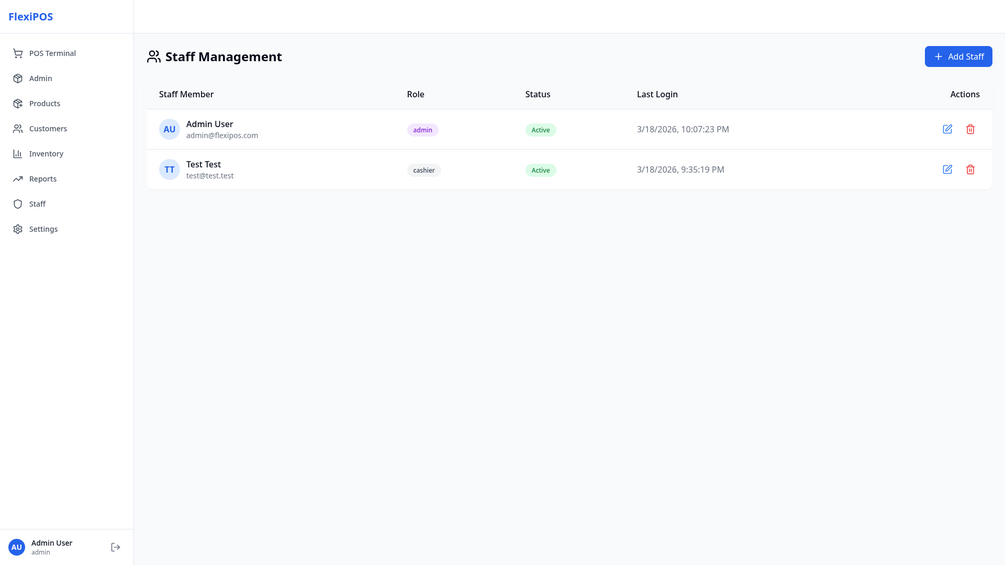
Task: Select Staff in the sidebar
Action: point(37,204)
